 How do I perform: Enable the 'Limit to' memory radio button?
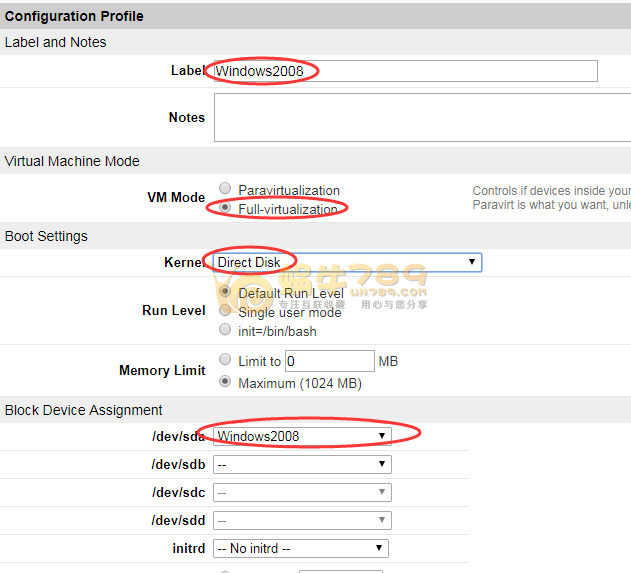click(x=226, y=360)
